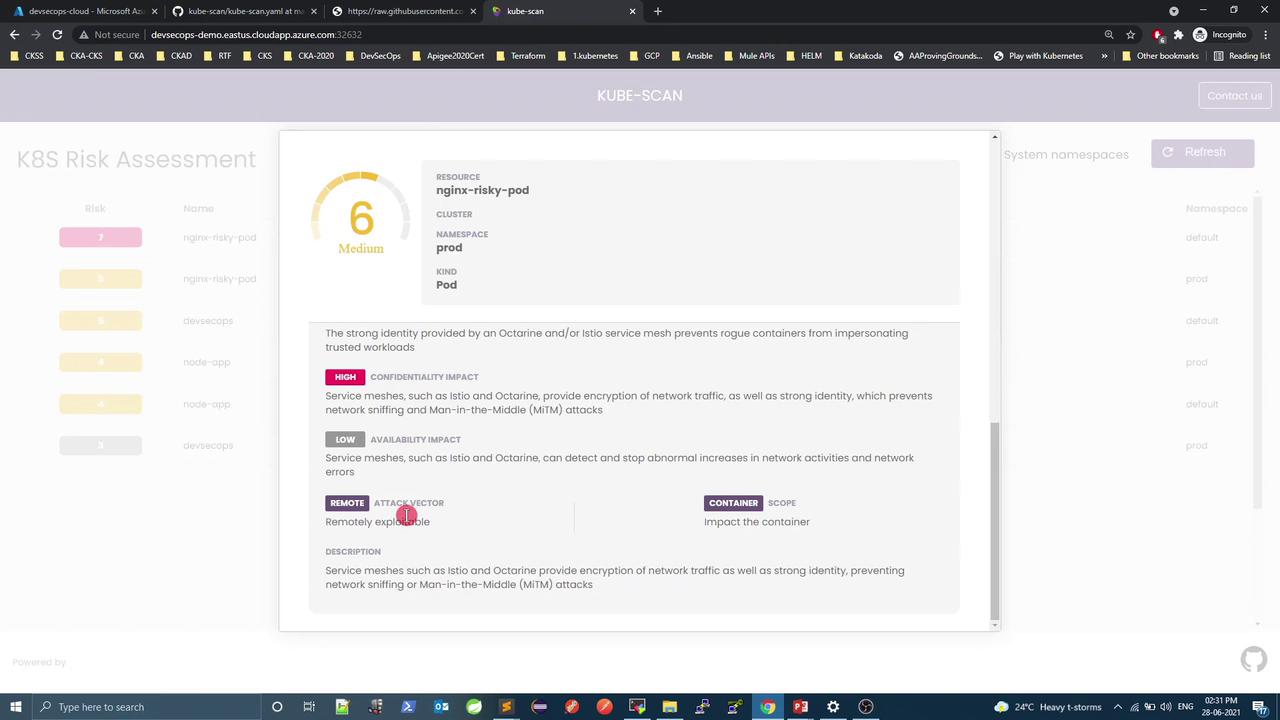Screen dimensions: 1280x720
Task: Click the kind value Pod in dialog
Action: (x=446, y=284)
